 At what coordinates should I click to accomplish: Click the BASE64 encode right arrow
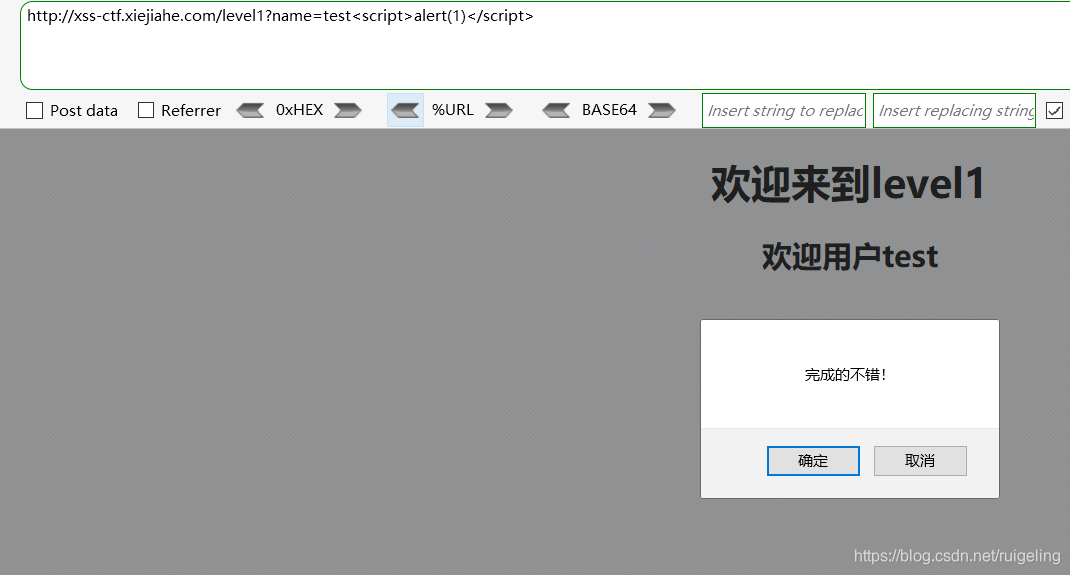tap(661, 110)
